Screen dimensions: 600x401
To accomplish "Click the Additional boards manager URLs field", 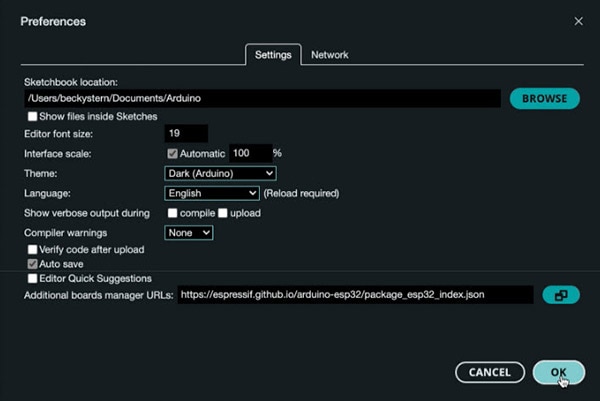I will (355, 295).
